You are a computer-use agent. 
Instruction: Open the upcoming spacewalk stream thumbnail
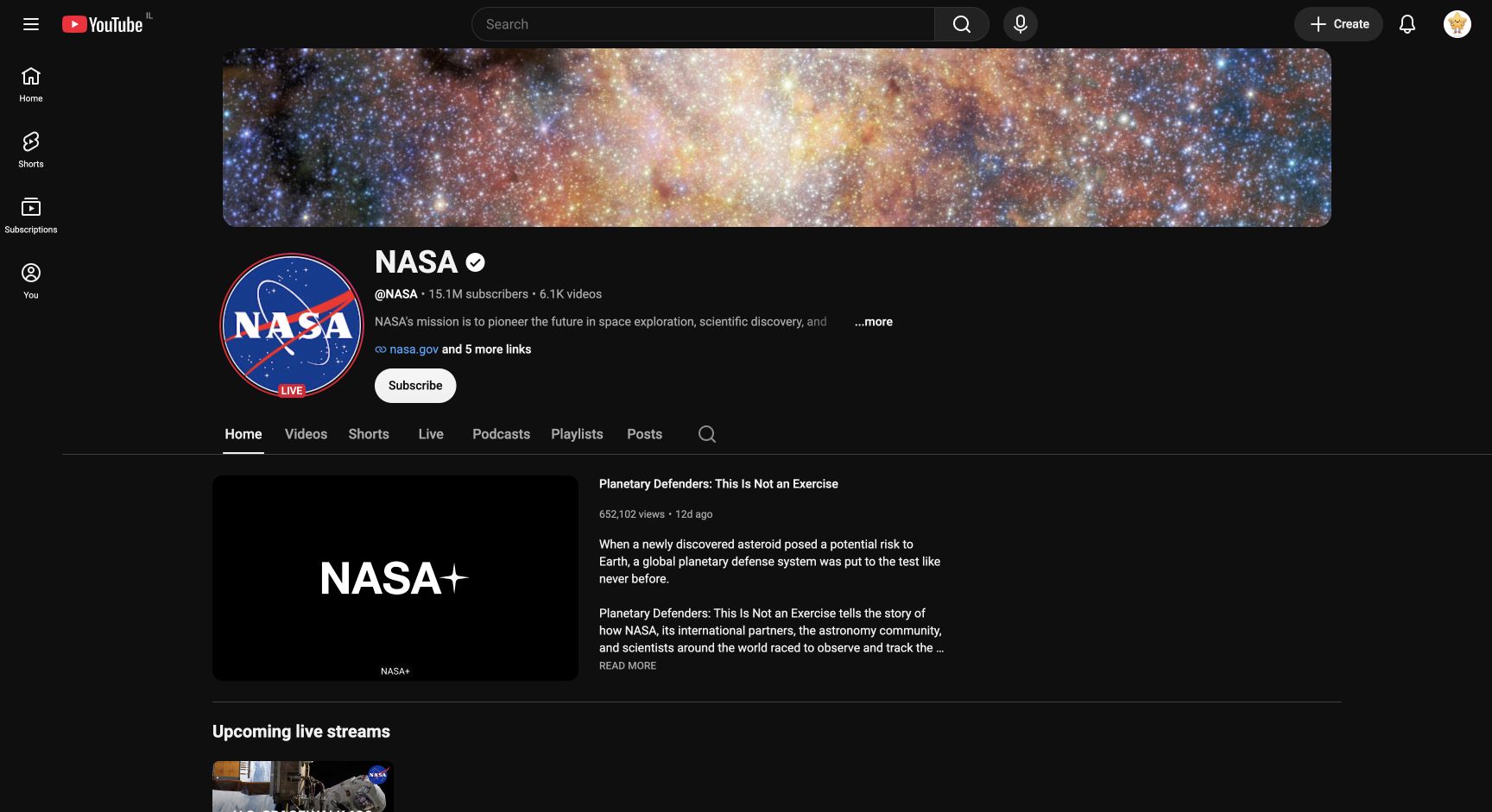(303, 786)
